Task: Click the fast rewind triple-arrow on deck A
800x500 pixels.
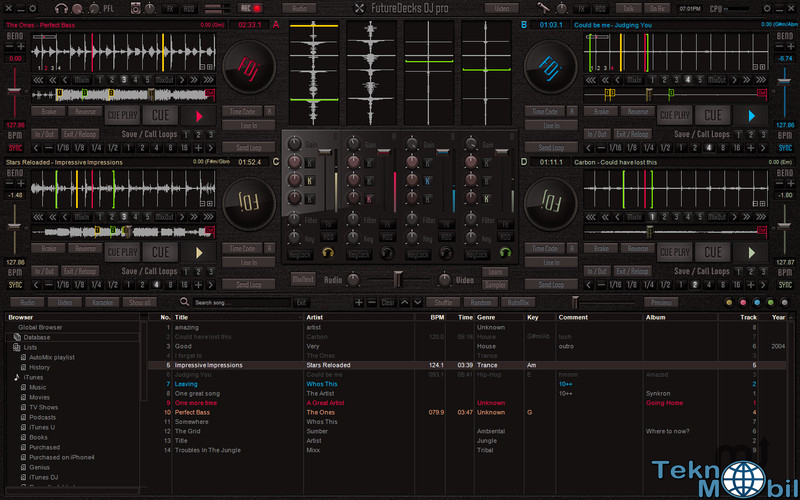Action: (38, 80)
